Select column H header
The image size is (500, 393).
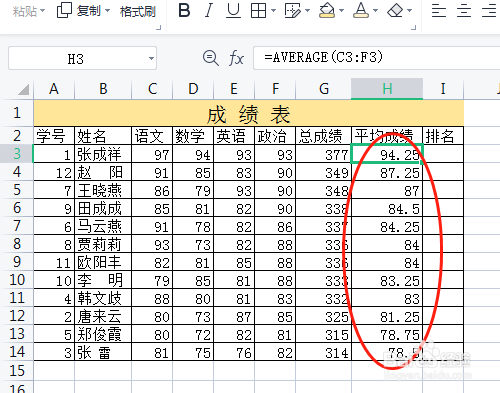click(387, 89)
